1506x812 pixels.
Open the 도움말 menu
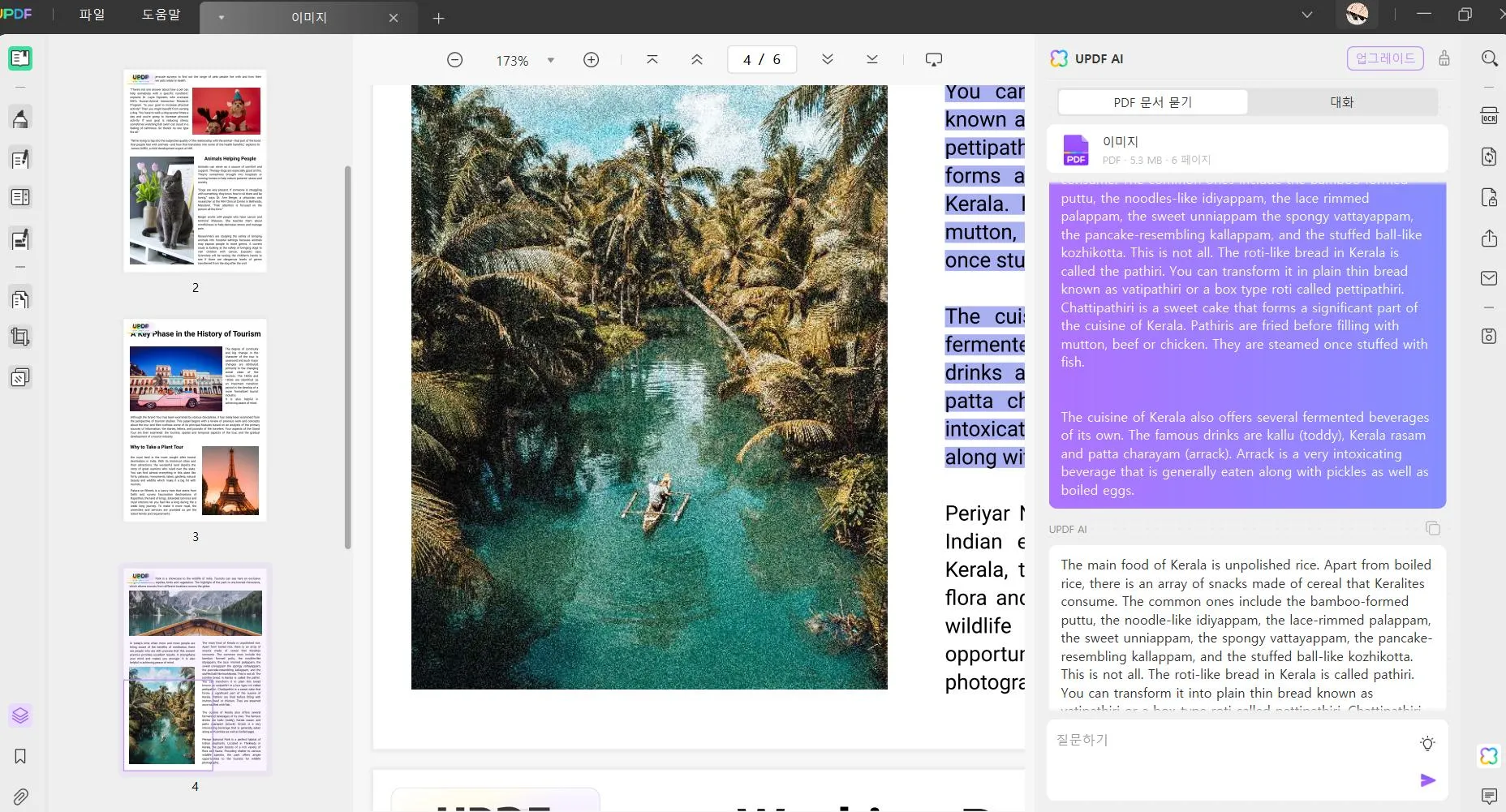[x=161, y=15]
